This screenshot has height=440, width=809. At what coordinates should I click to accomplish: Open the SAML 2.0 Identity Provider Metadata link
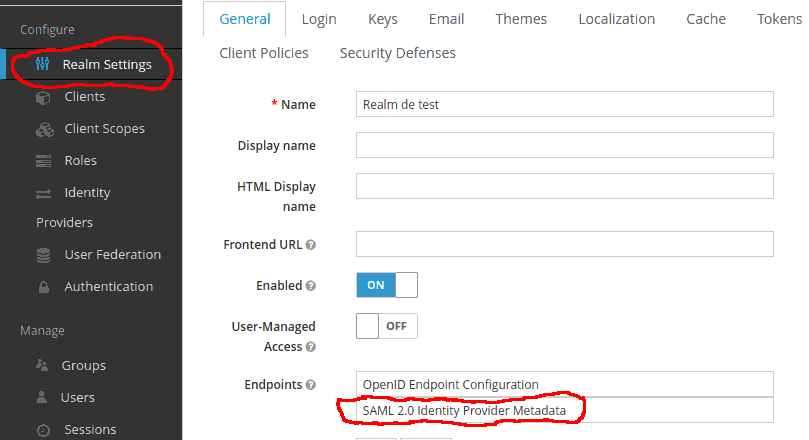click(x=464, y=411)
